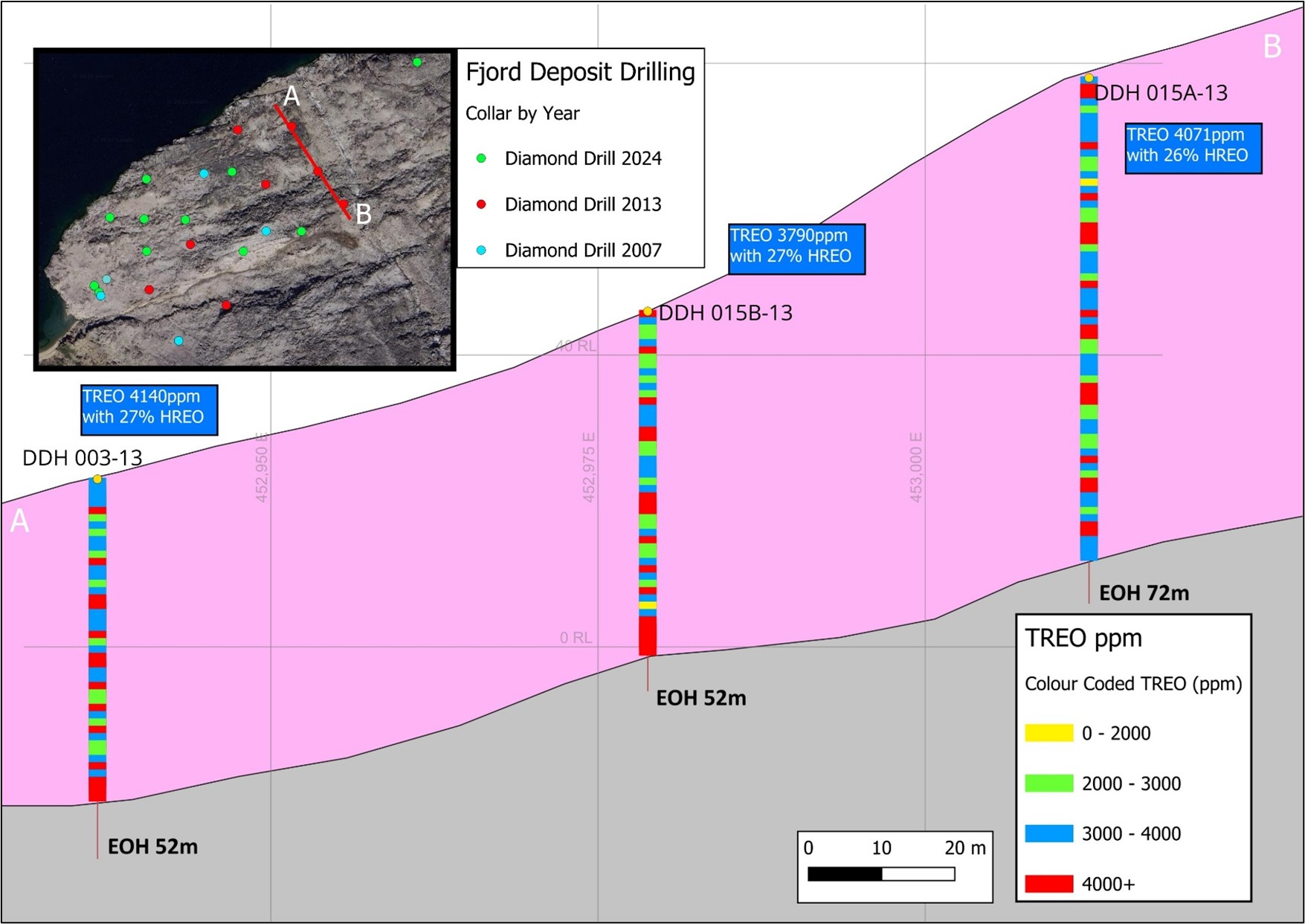Click the green Diamond Drill 2024 legend dot

click(x=481, y=158)
